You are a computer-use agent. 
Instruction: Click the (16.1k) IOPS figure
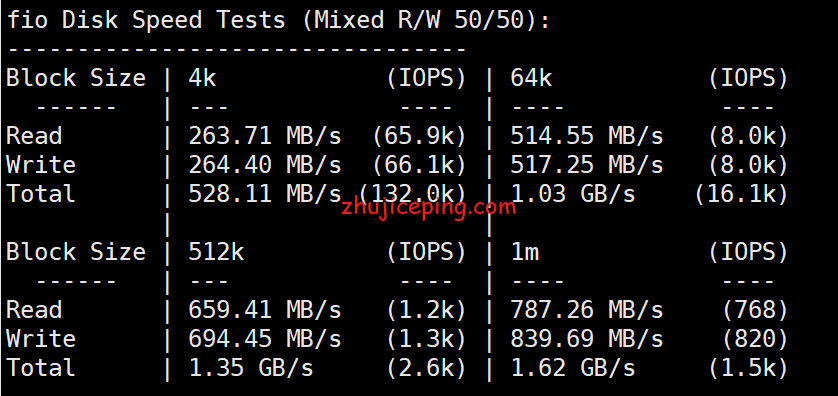[741, 194]
